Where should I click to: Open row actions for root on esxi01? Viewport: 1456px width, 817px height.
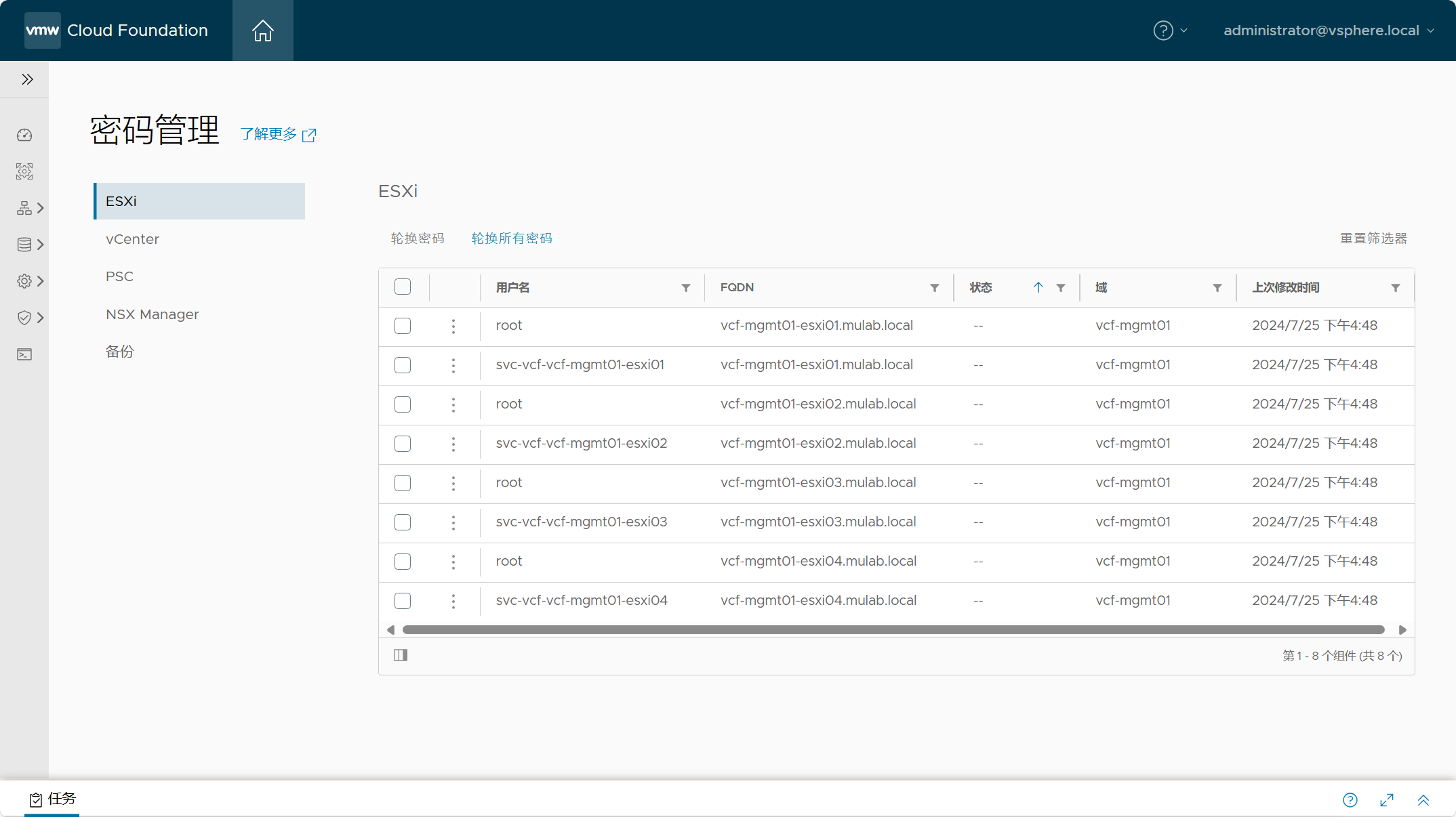[x=453, y=326]
